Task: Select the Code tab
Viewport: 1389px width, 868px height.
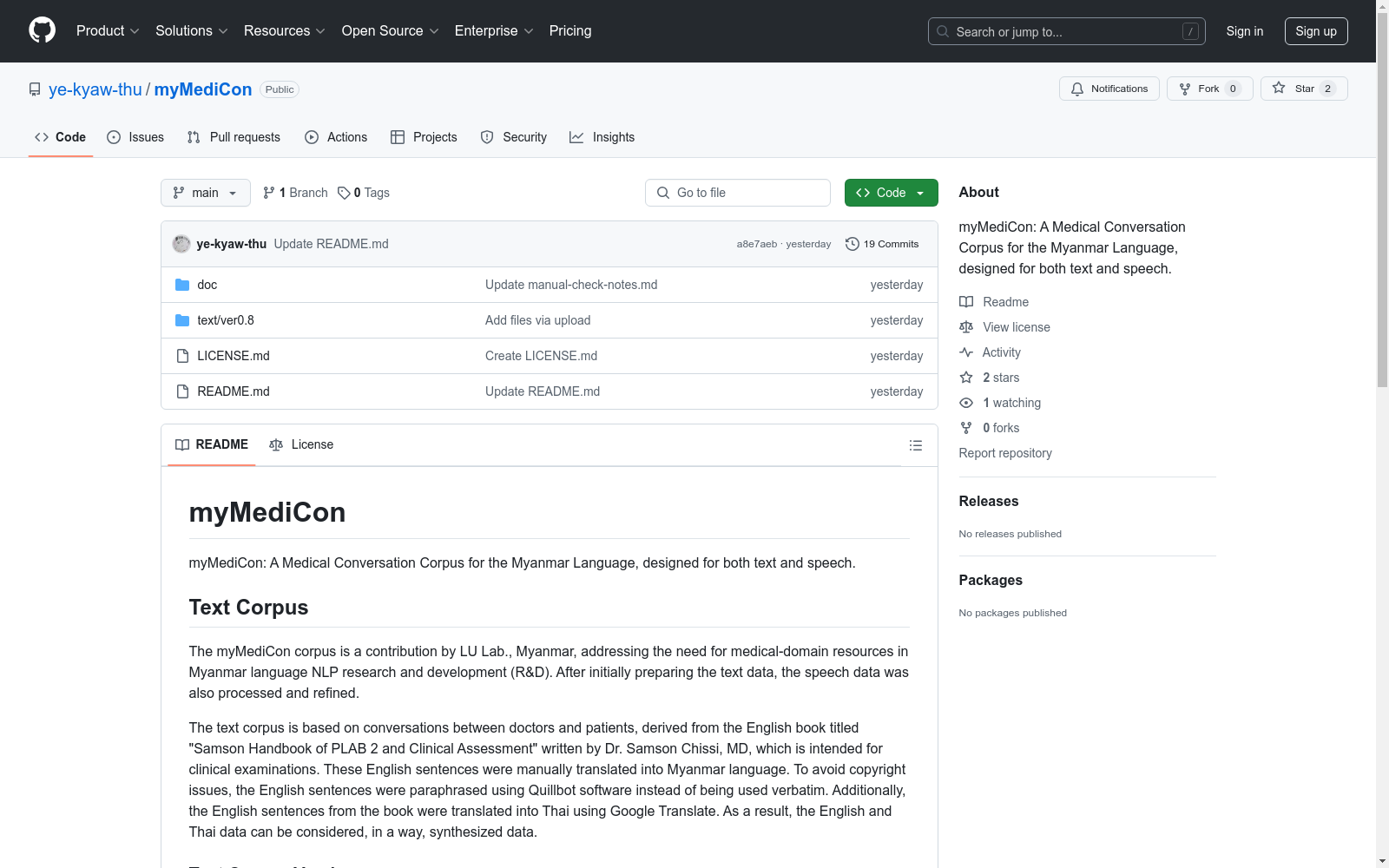Action: pos(60,137)
